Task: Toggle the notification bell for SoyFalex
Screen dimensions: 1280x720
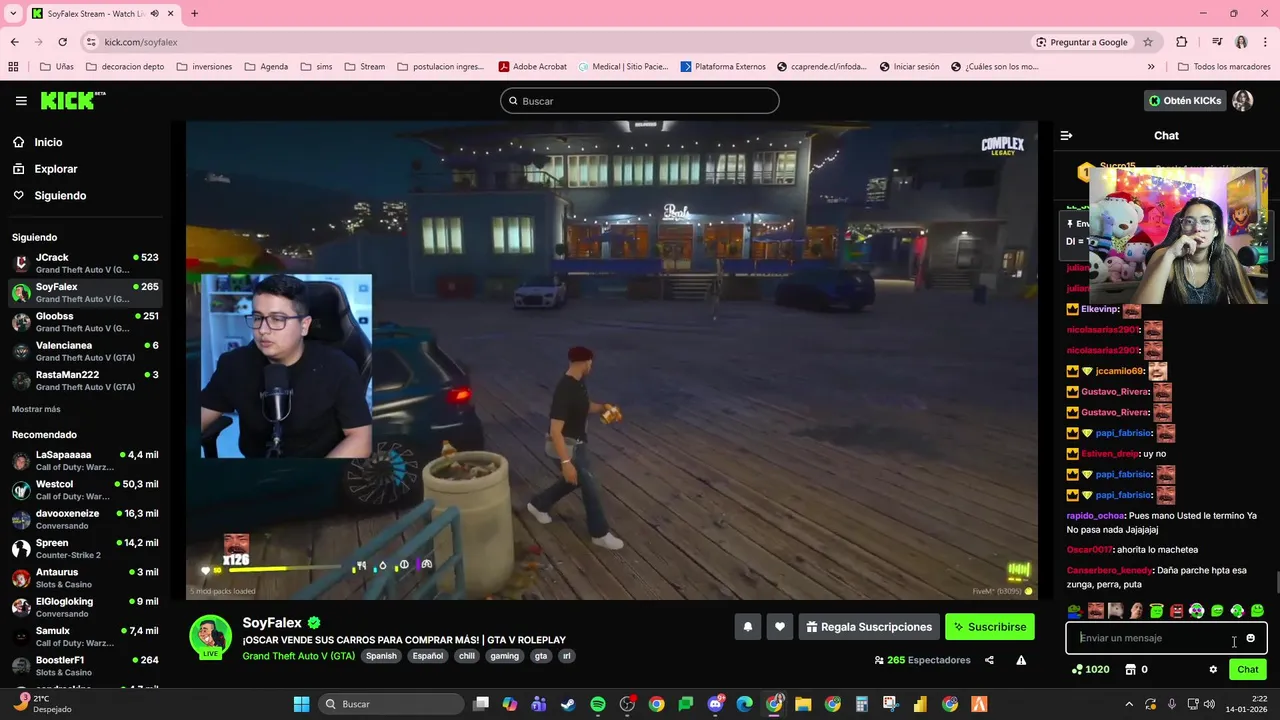Action: point(747,627)
